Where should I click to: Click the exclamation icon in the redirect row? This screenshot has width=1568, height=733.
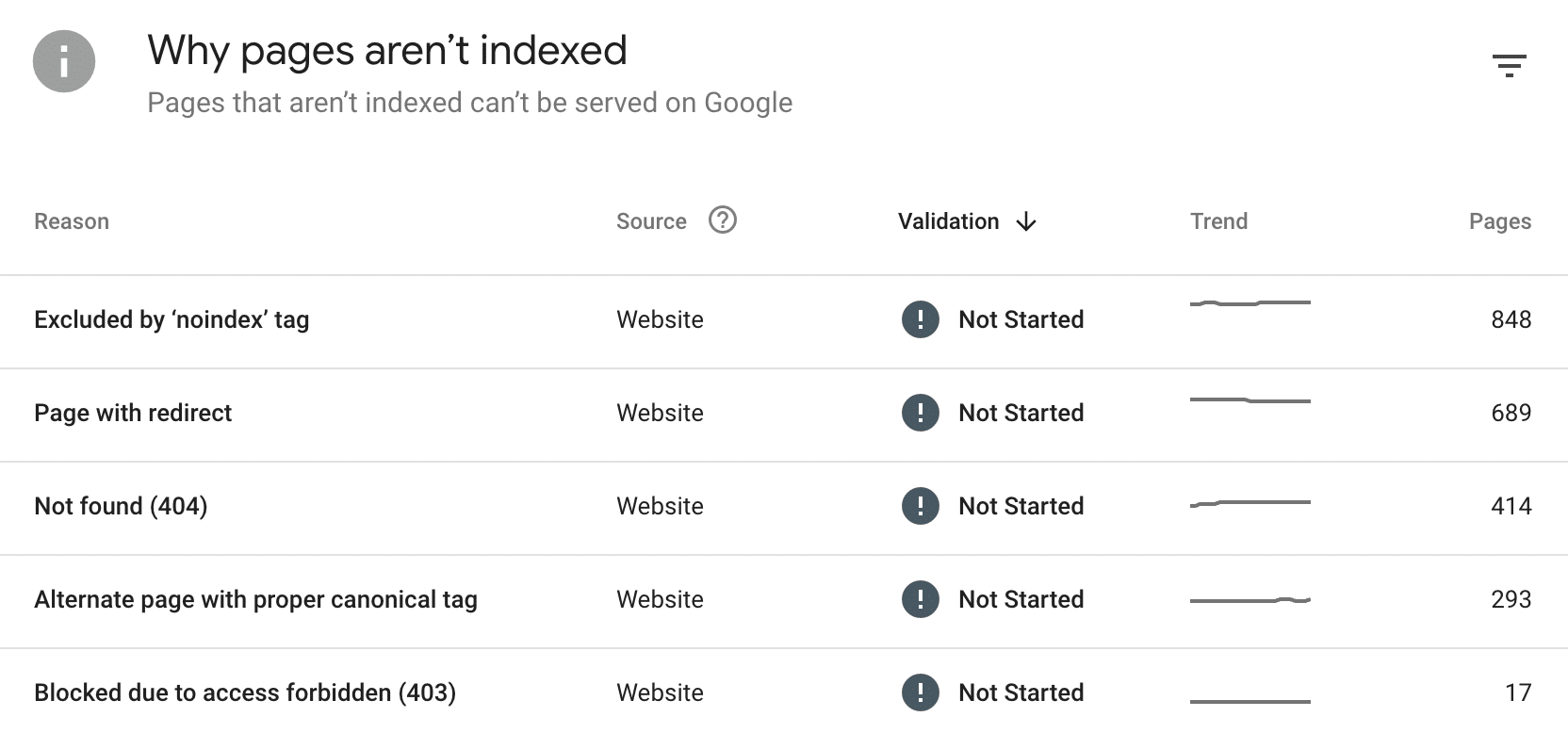[921, 413]
